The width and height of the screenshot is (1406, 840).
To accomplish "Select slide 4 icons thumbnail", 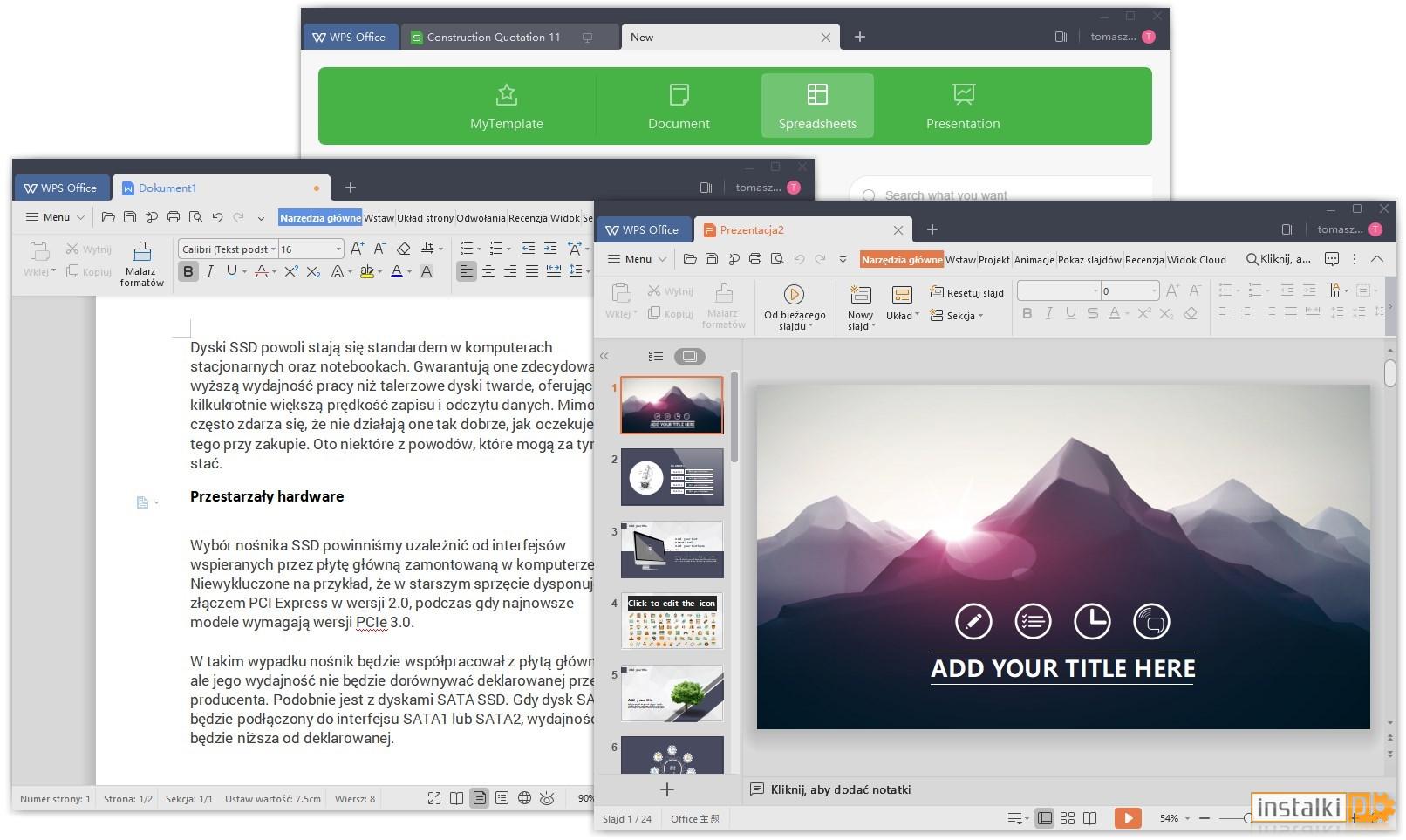I will 672,621.
